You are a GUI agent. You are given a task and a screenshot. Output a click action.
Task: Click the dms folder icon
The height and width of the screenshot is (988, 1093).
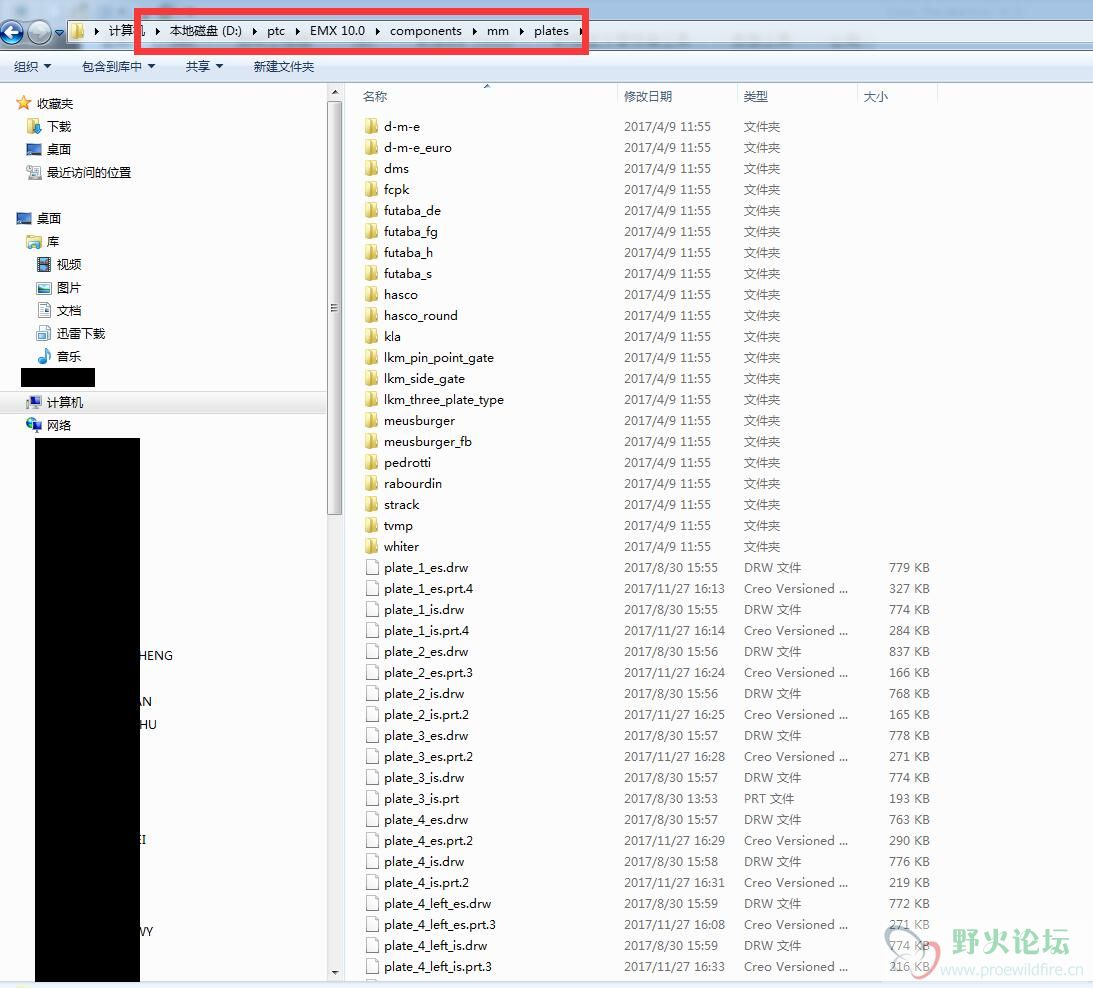point(372,168)
